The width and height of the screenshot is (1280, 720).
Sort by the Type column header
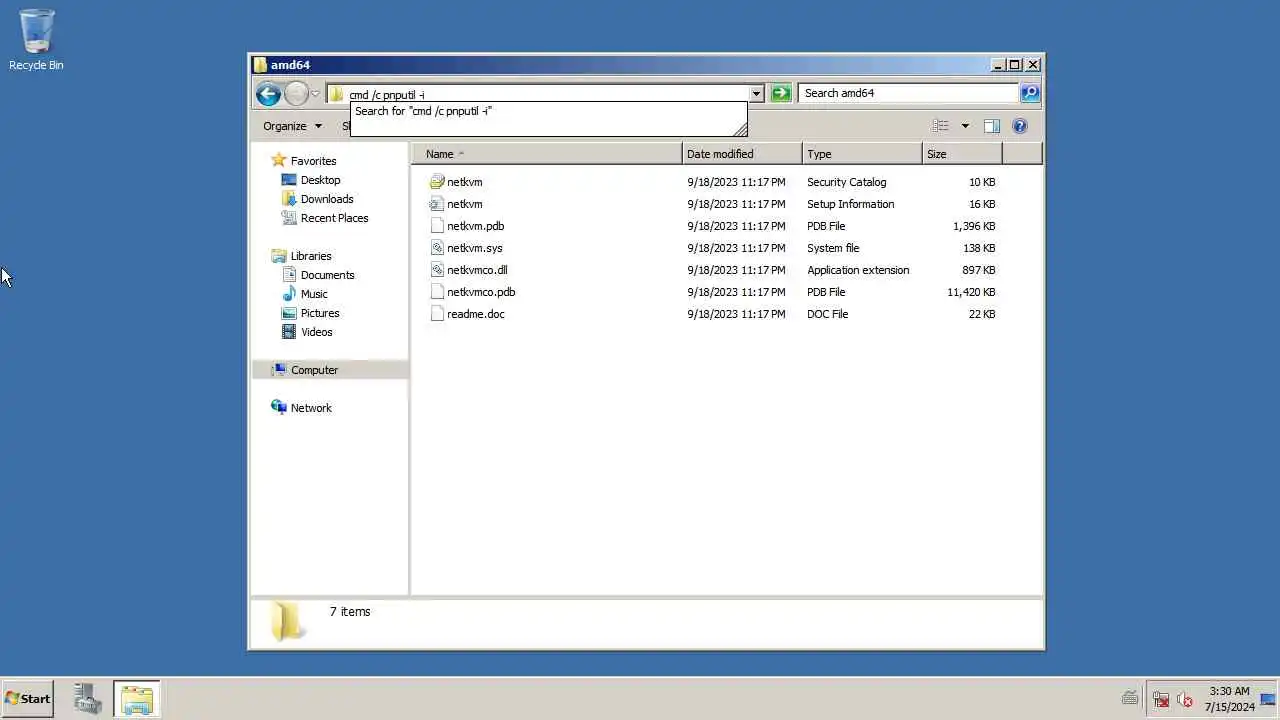pyautogui.click(x=862, y=154)
